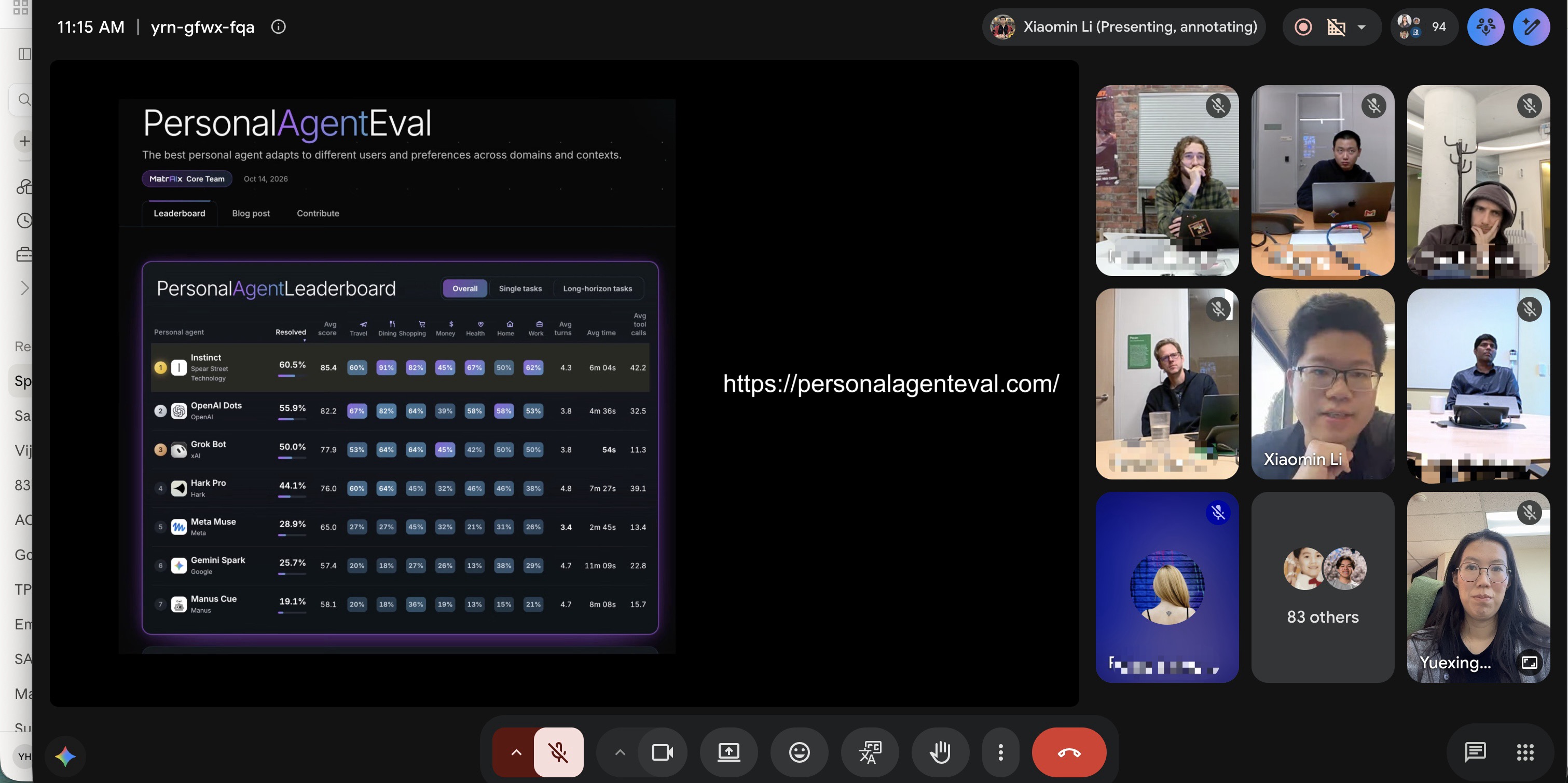Open the meeting tools grid icon
1568x783 pixels.
tap(1525, 752)
